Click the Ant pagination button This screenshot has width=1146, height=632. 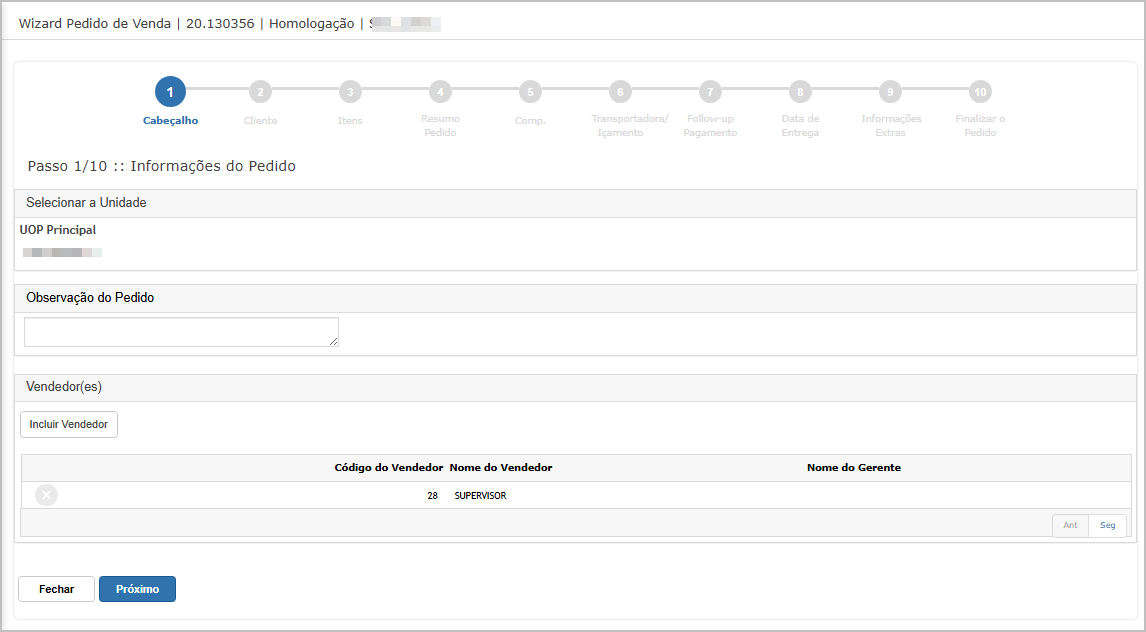click(1070, 525)
